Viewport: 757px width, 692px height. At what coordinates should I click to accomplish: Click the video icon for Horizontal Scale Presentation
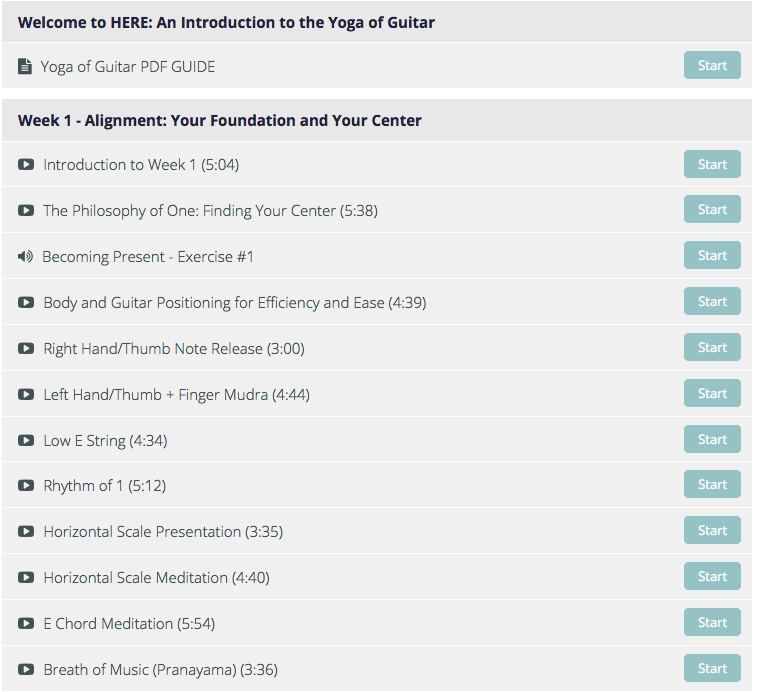(x=26, y=532)
